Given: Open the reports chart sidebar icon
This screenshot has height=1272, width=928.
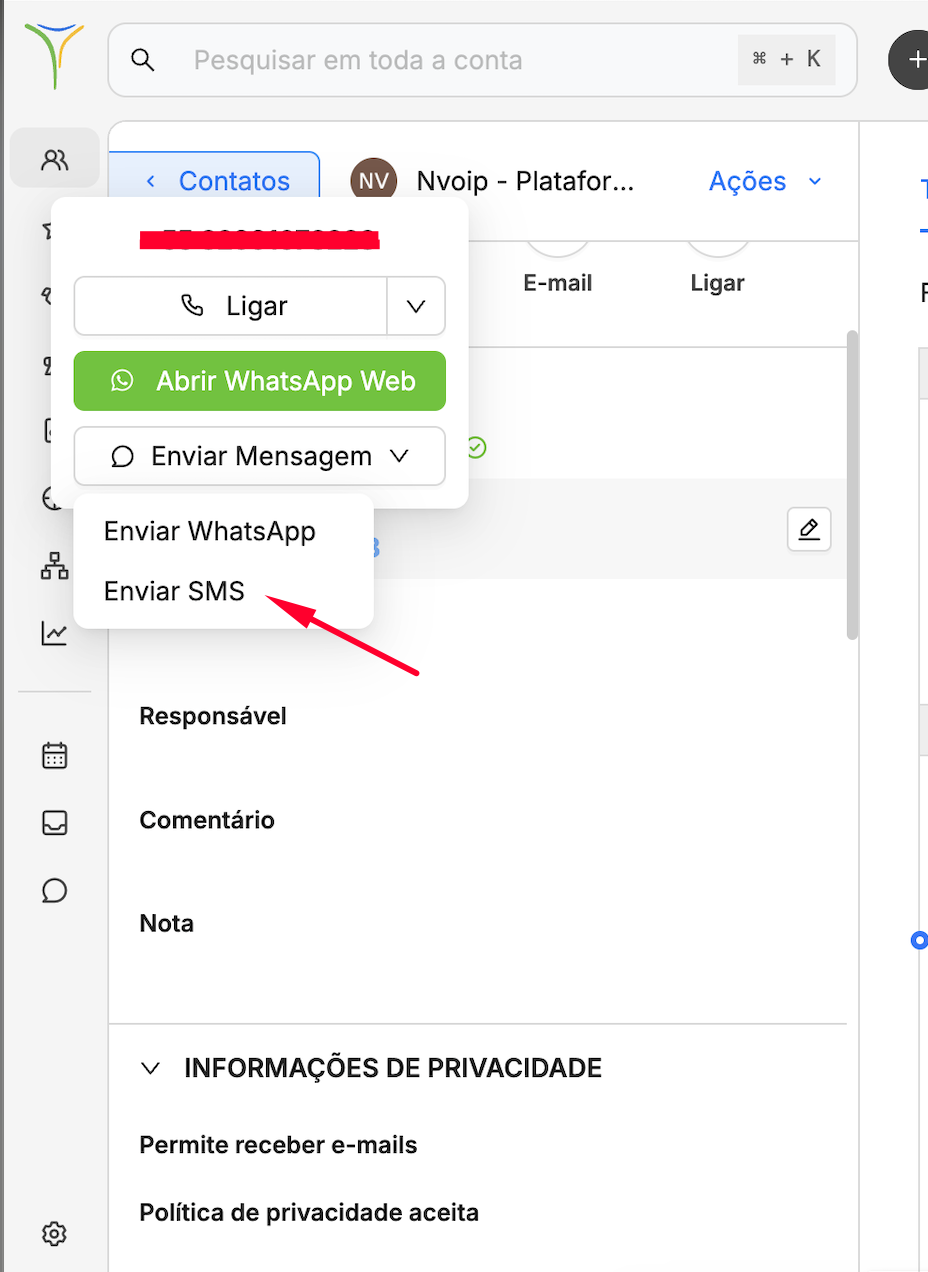Looking at the screenshot, I should tap(54, 633).
